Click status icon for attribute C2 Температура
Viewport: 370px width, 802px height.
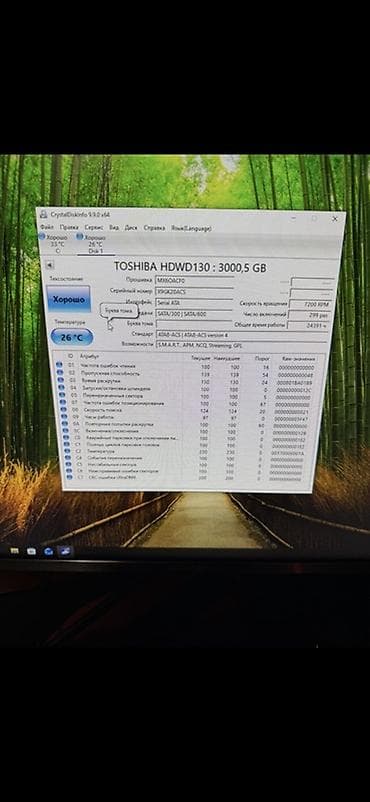coord(66,451)
